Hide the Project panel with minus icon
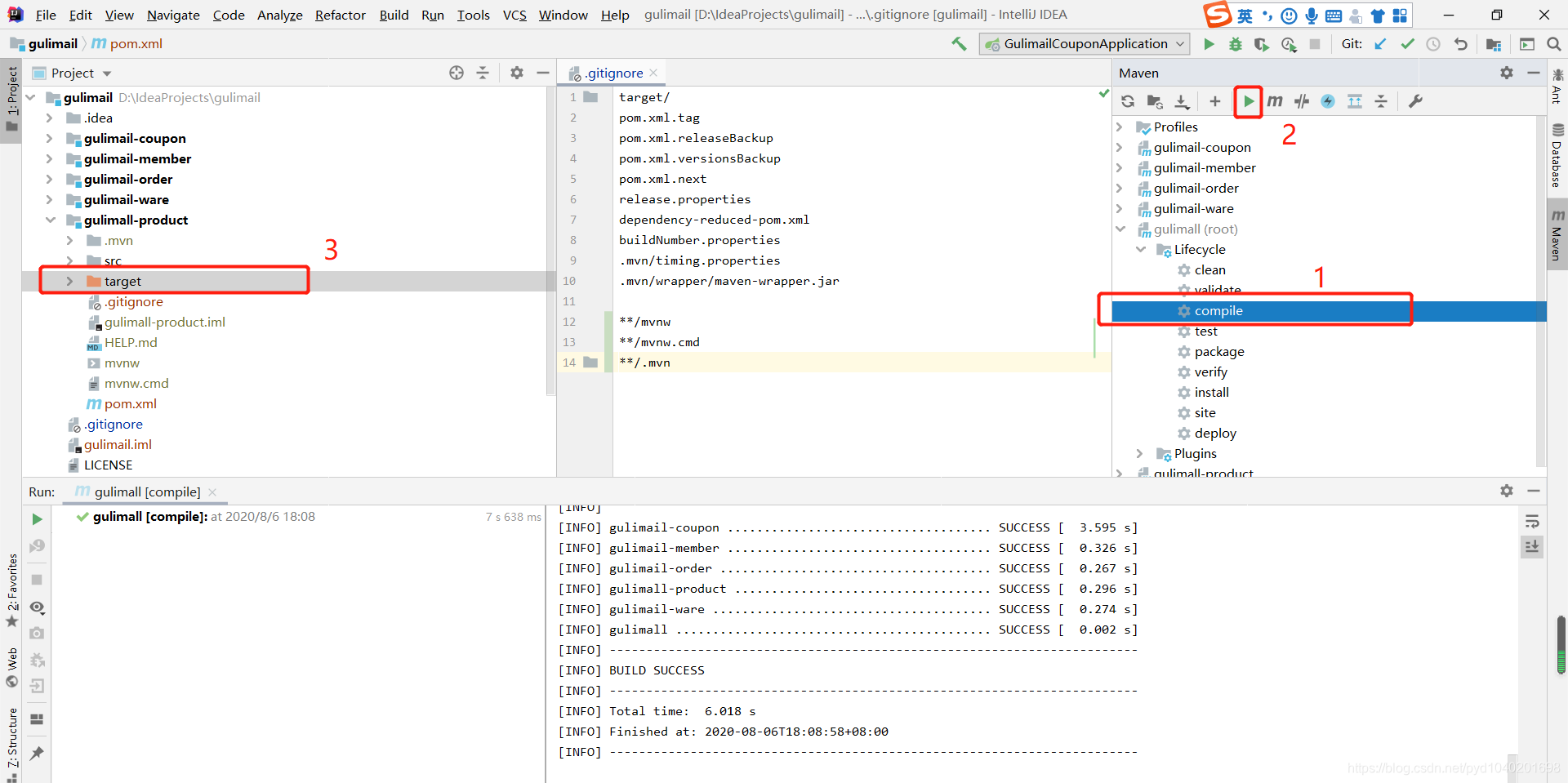 click(543, 73)
